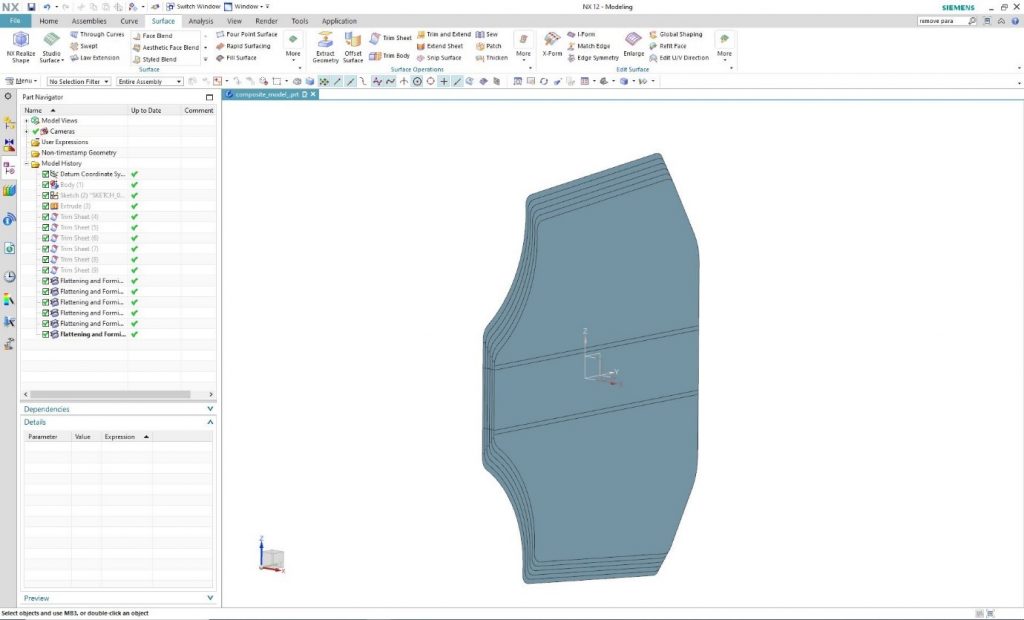The image size is (1024, 620).
Task: Switch to the Analysis ribbon tab
Action: pos(200,21)
